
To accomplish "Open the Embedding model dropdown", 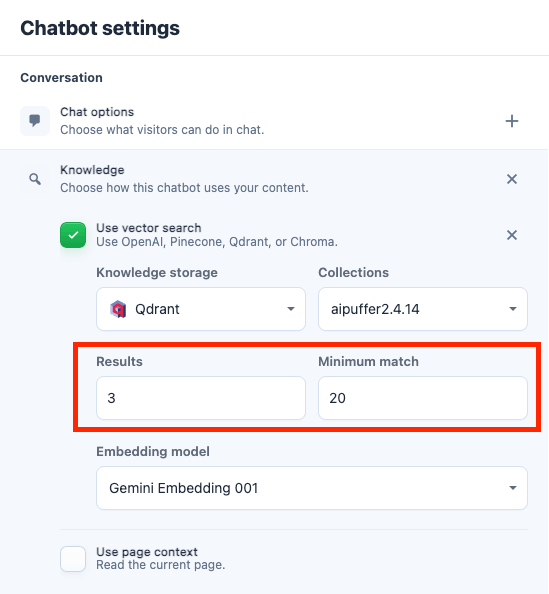I will point(312,488).
